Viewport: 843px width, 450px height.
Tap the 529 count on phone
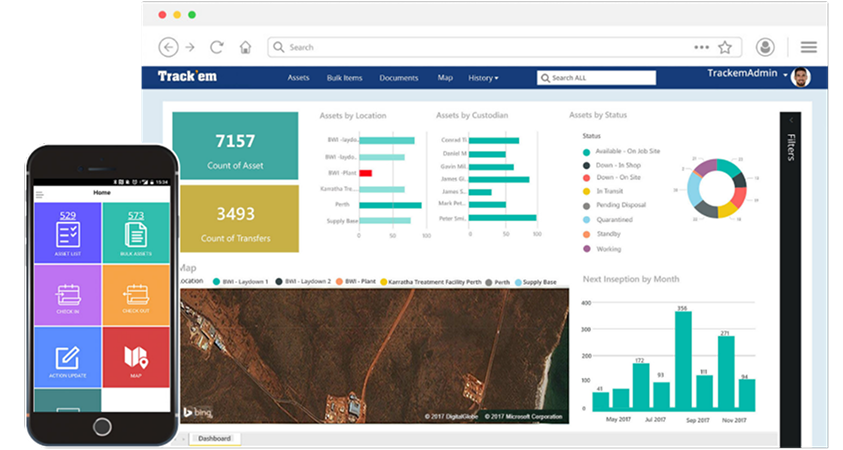(x=68, y=215)
